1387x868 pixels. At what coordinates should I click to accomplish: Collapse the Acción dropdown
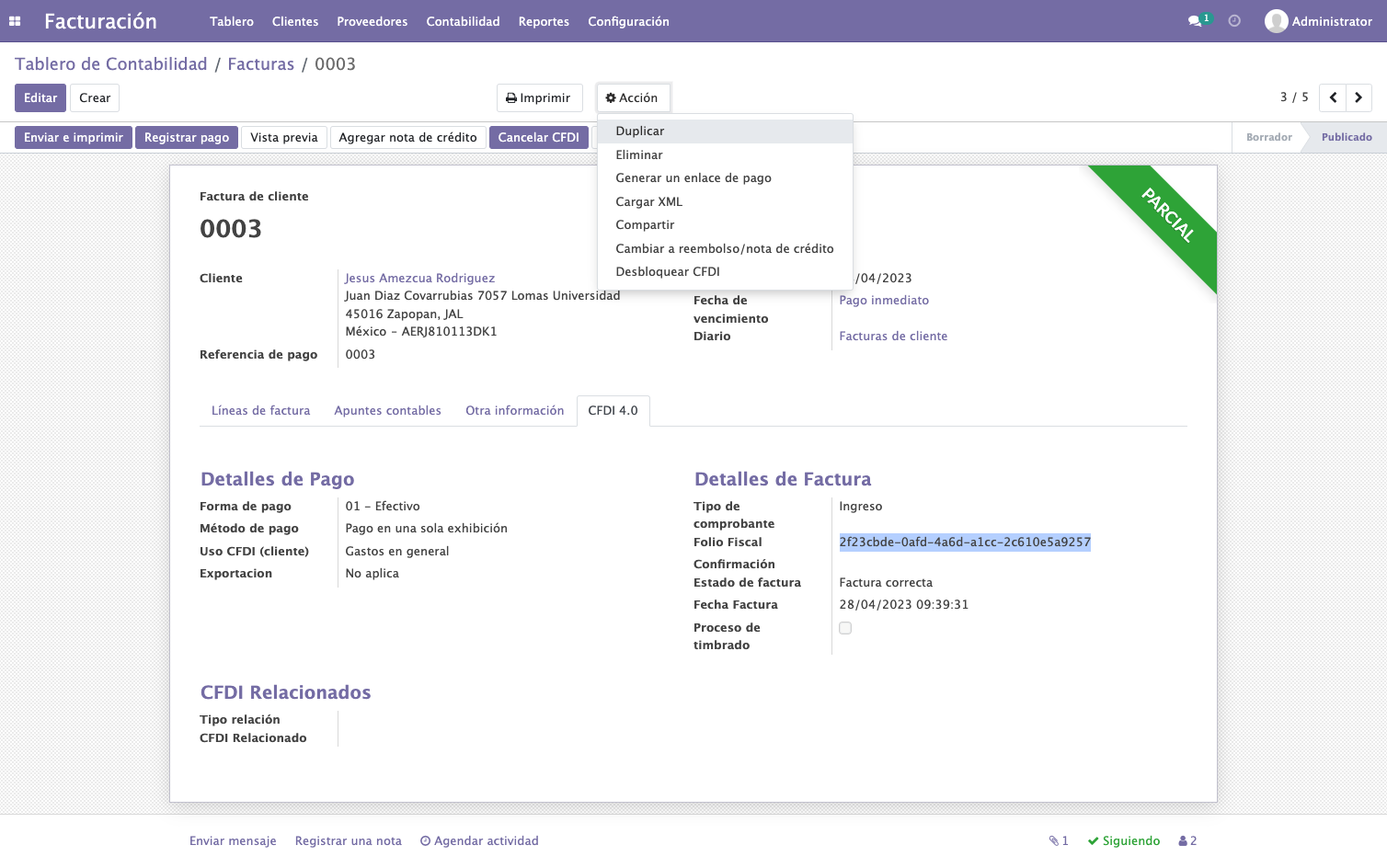tap(633, 97)
